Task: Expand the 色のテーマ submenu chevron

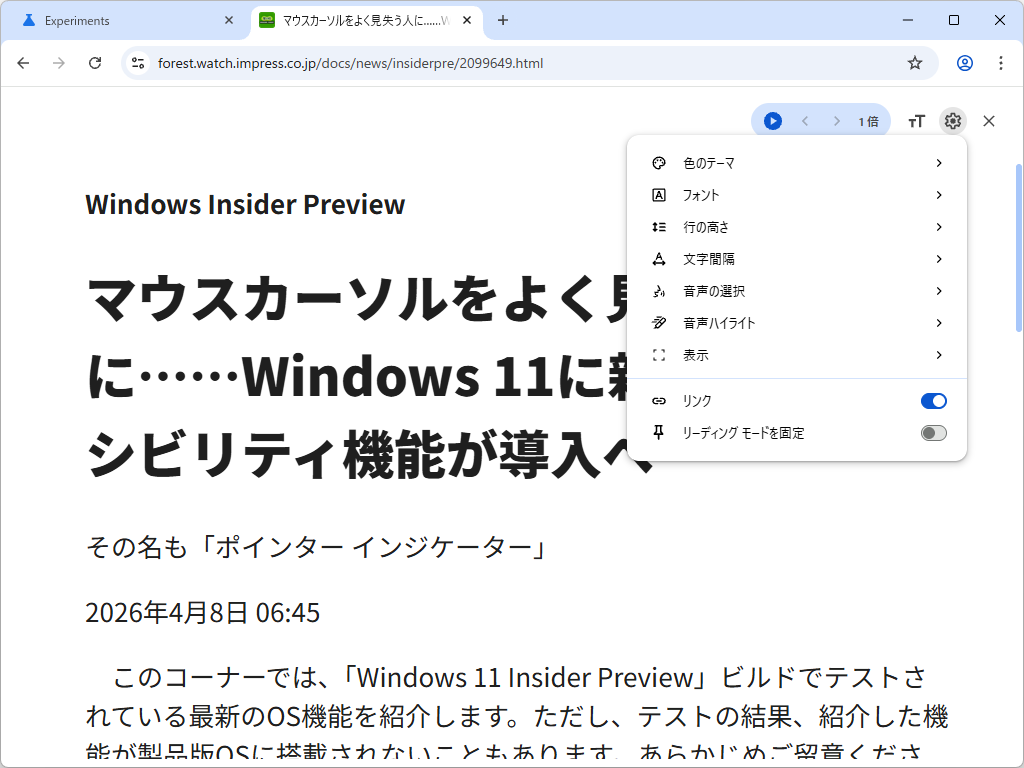Action: click(x=938, y=163)
